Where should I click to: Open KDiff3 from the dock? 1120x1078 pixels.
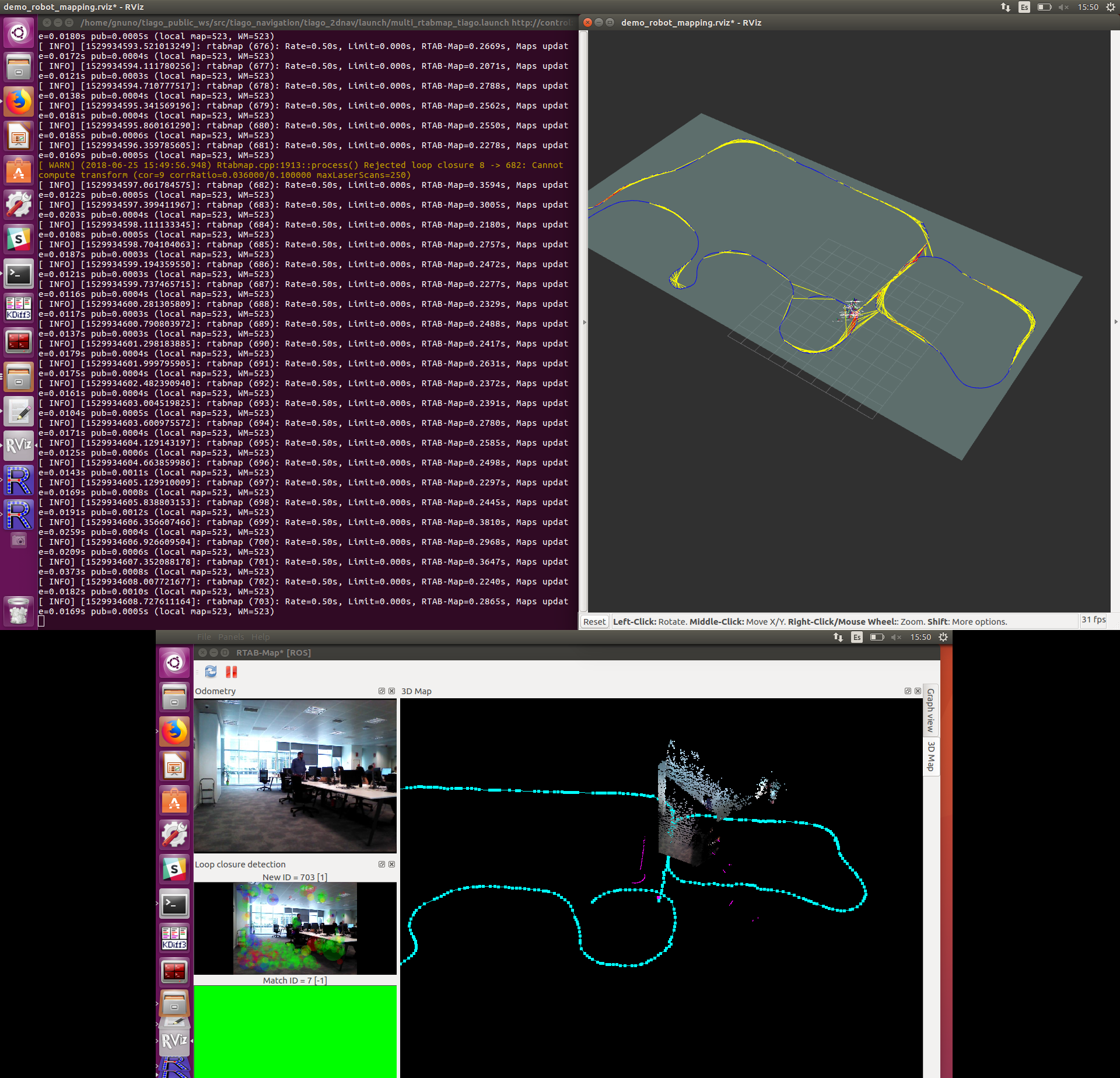point(19,307)
